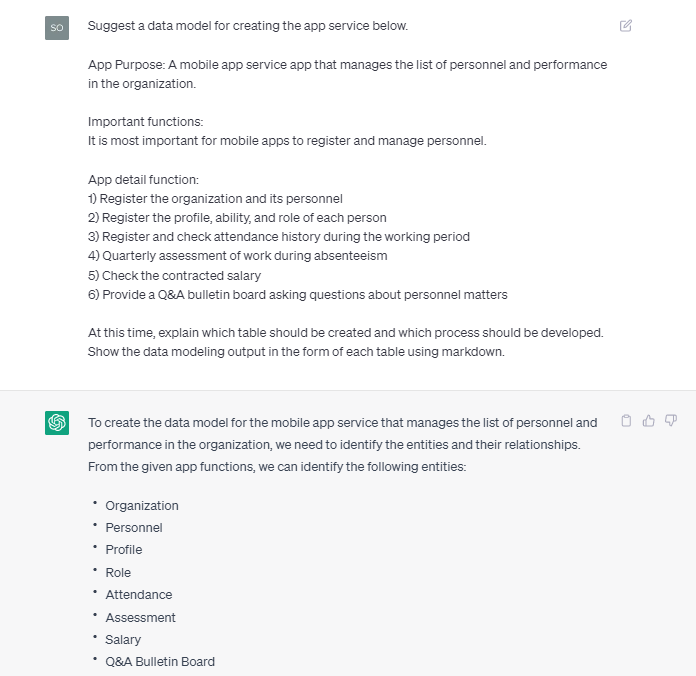696x676 pixels.
Task: Click item 6 about Q&A bulletin board
Action: pyautogui.click(x=297, y=295)
